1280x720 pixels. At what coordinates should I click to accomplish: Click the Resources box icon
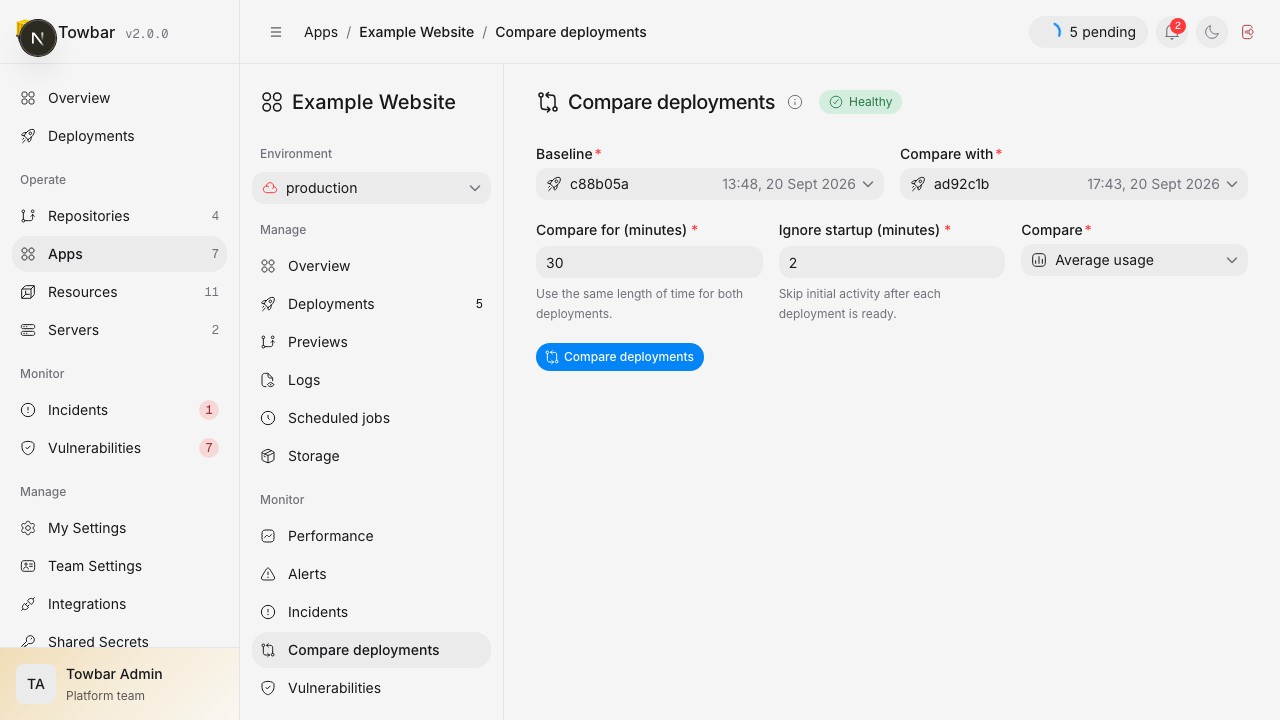point(28,292)
